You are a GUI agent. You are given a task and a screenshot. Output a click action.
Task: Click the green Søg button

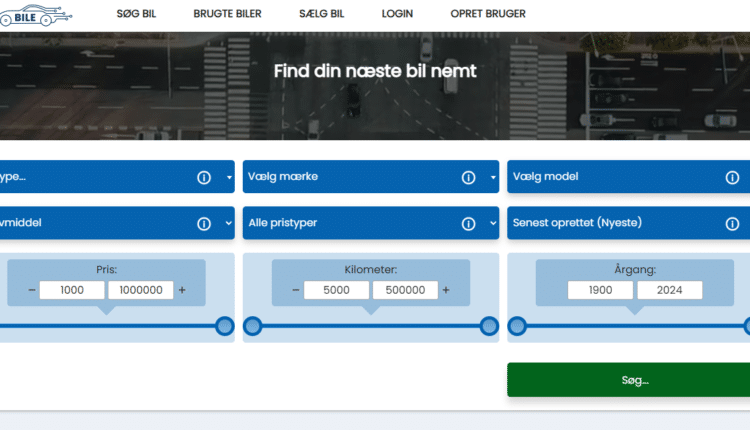pyautogui.click(x=628, y=380)
